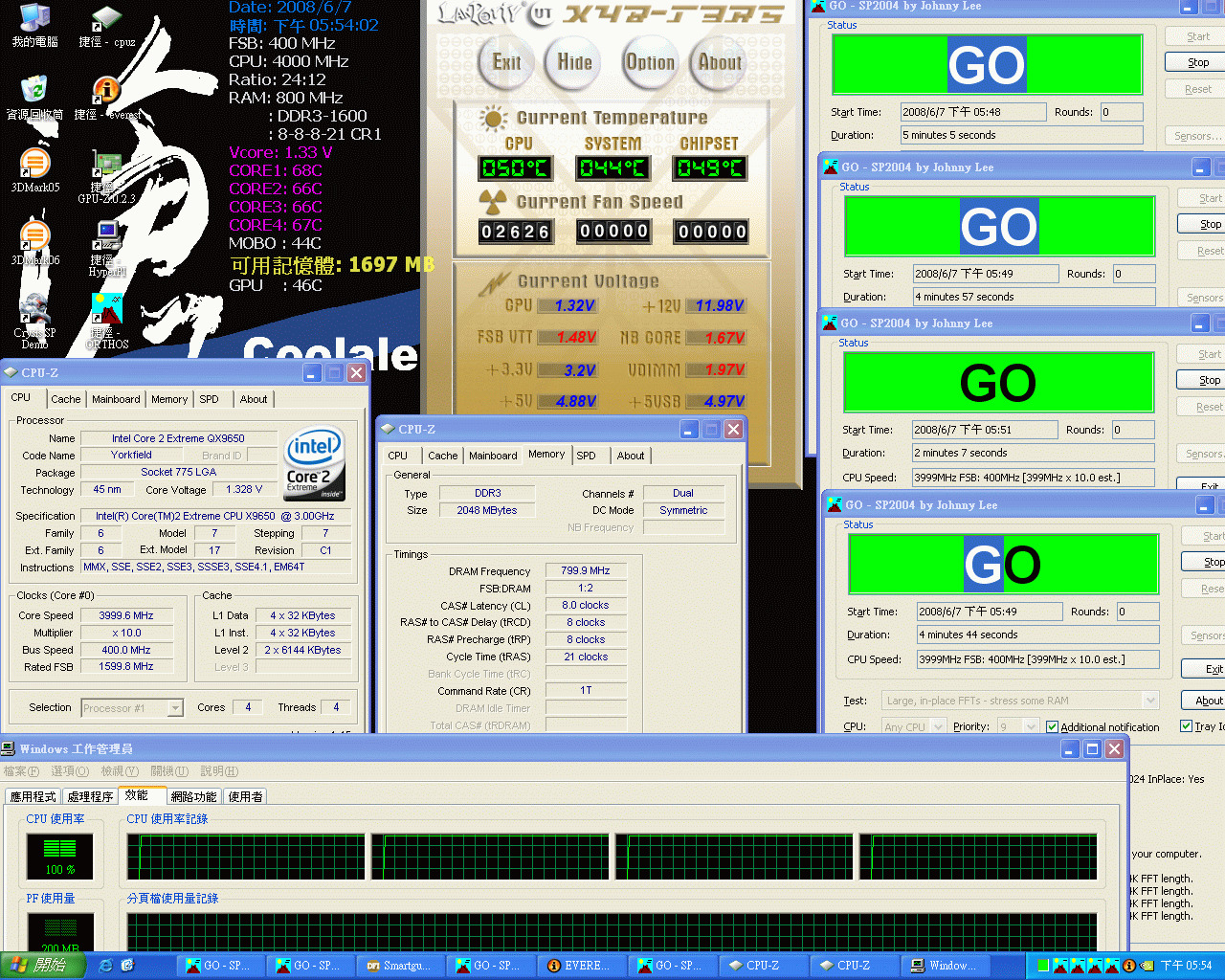The width and height of the screenshot is (1225, 980).
Task: Click DRAM Frequency value 799.9 MHz
Action: coord(586,570)
